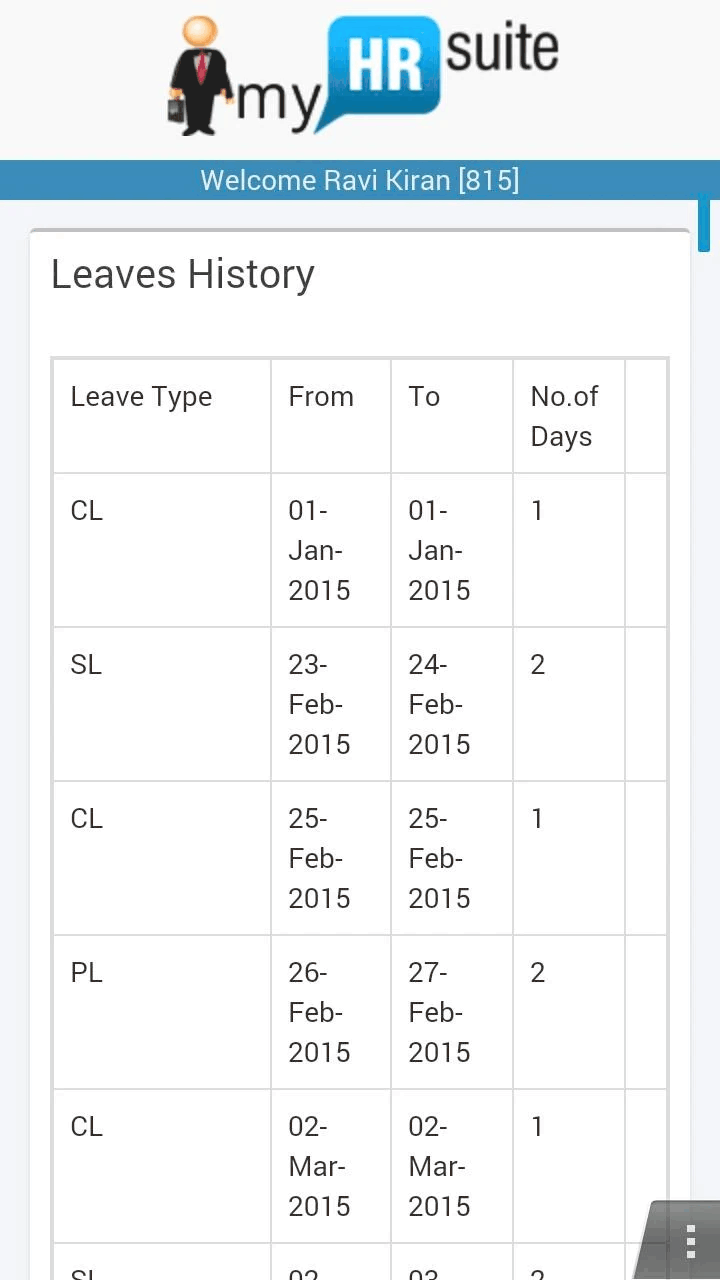Select the No.of Days column header
This screenshot has width=720, height=1280.
tap(564, 416)
